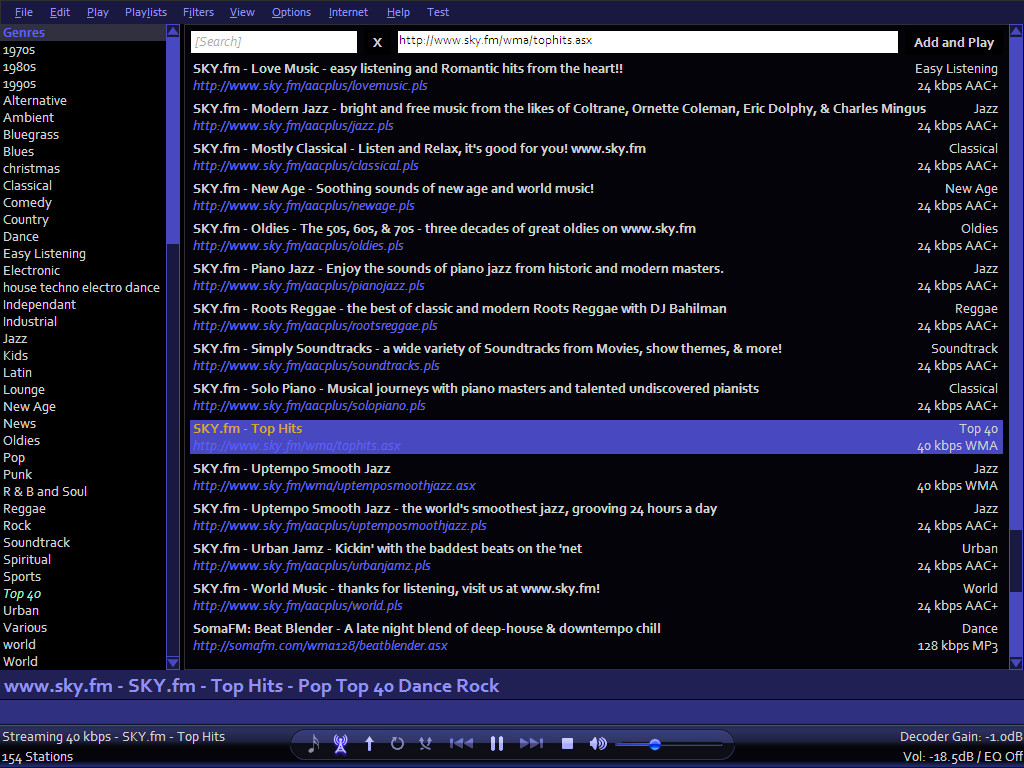Image resolution: width=1024 pixels, height=768 pixels.
Task: Open the Options menu
Action: (291, 12)
